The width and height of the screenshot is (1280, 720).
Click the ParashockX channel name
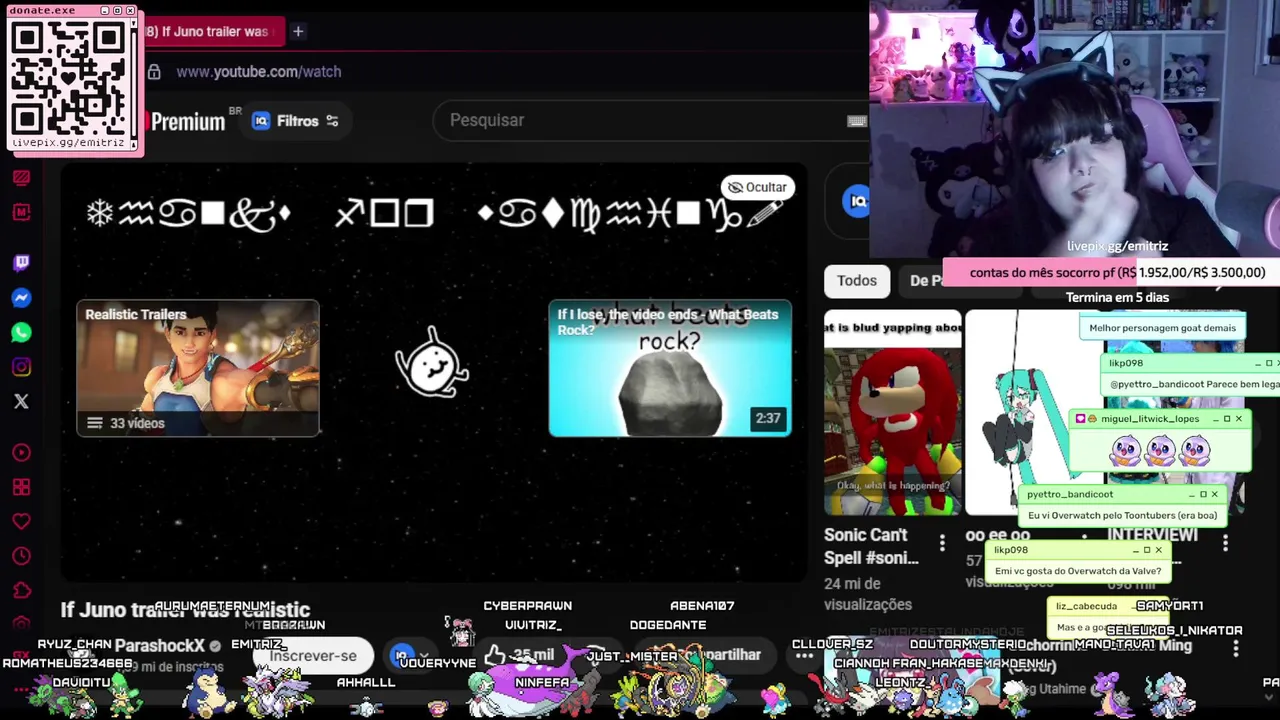click(x=159, y=646)
